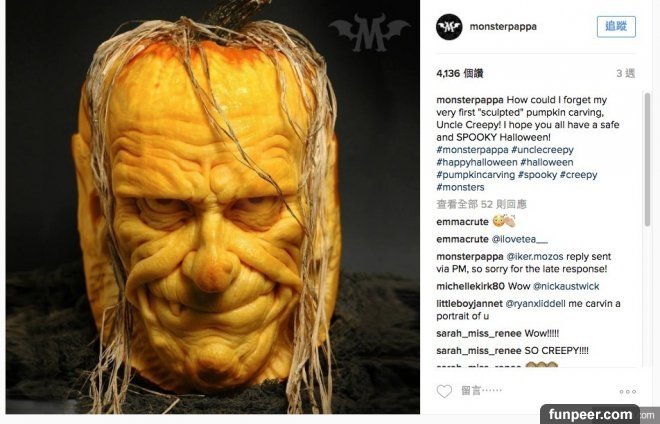
Task: Click the comments panel scrollbar
Action: click(647, 160)
